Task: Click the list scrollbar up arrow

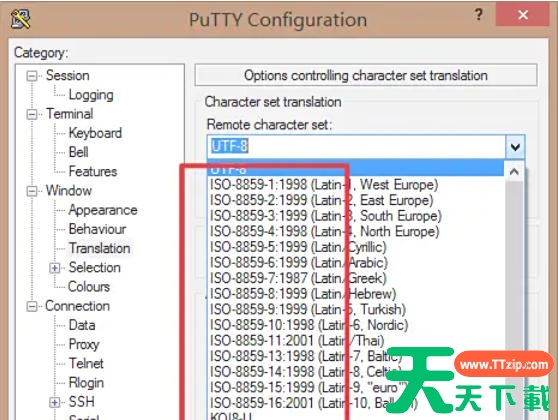Action: pyautogui.click(x=514, y=172)
